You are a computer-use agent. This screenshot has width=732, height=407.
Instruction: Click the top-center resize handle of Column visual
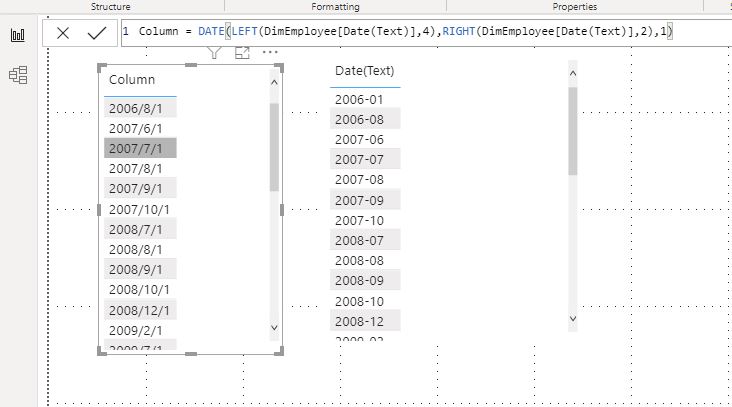(191, 65)
